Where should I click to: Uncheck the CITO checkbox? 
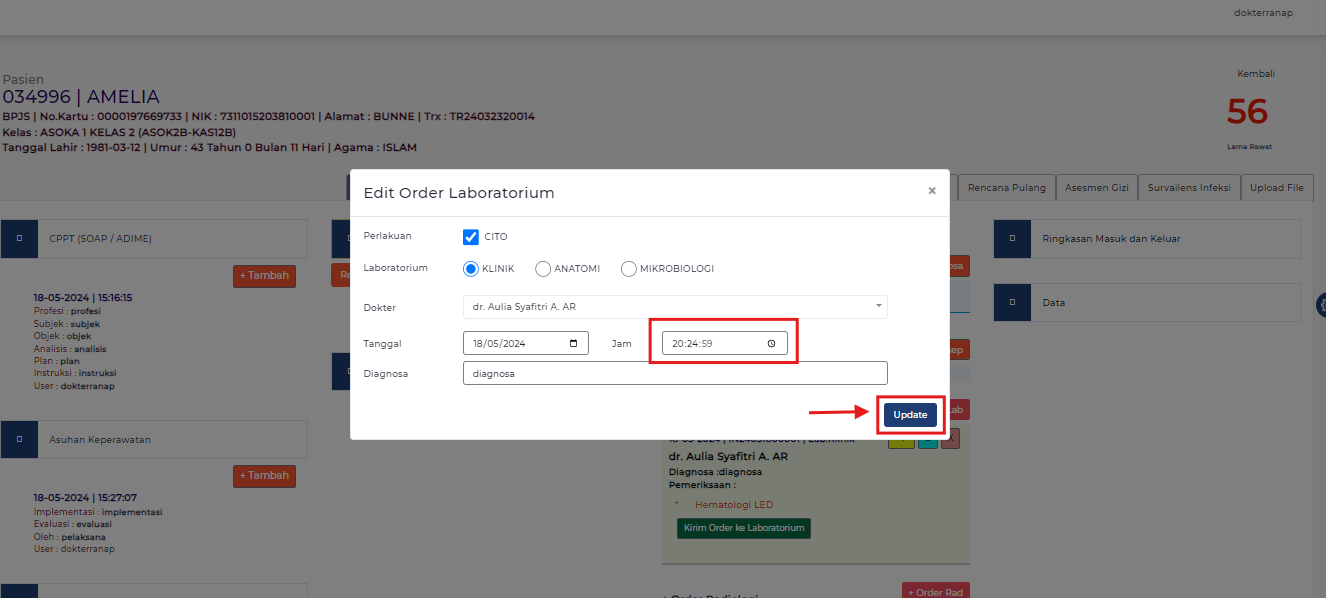tap(471, 237)
